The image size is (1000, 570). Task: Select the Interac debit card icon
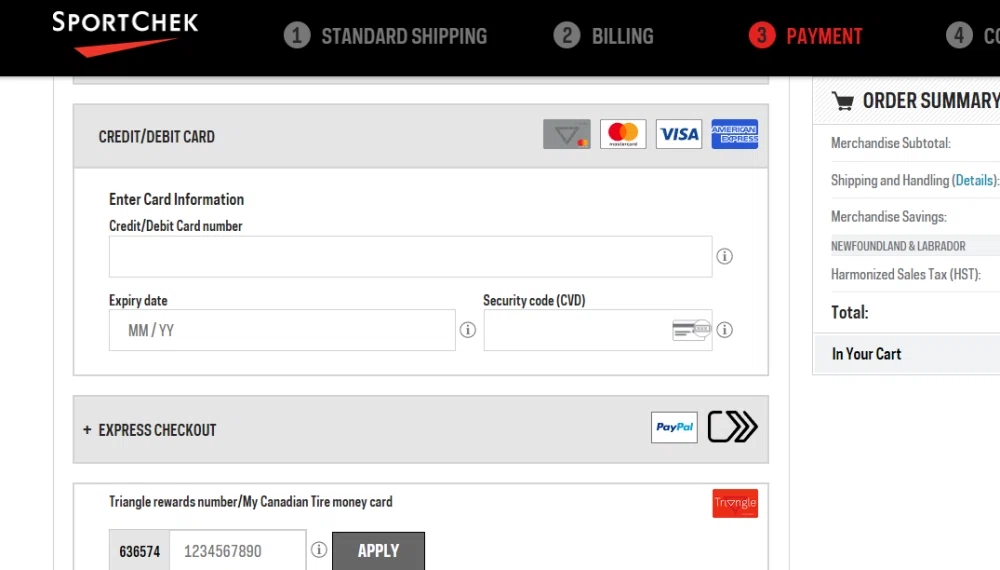[567, 134]
